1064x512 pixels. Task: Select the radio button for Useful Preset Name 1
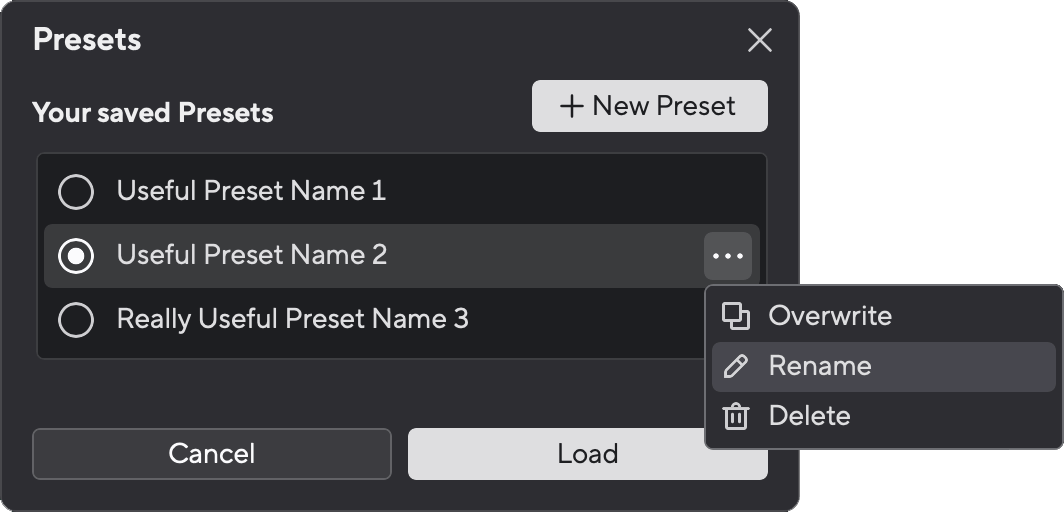(x=76, y=191)
